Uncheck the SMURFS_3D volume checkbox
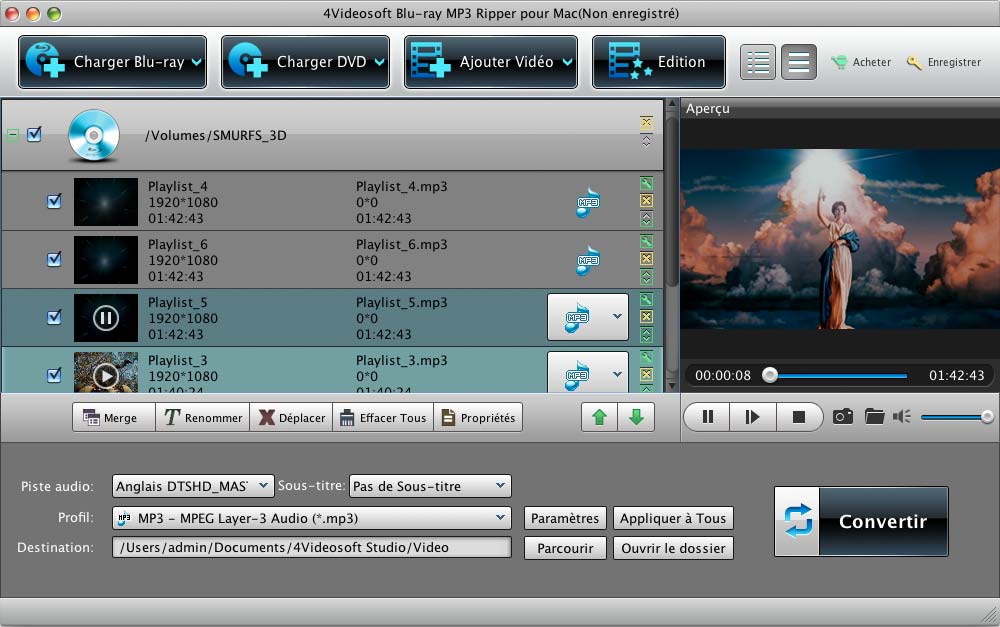 34,134
